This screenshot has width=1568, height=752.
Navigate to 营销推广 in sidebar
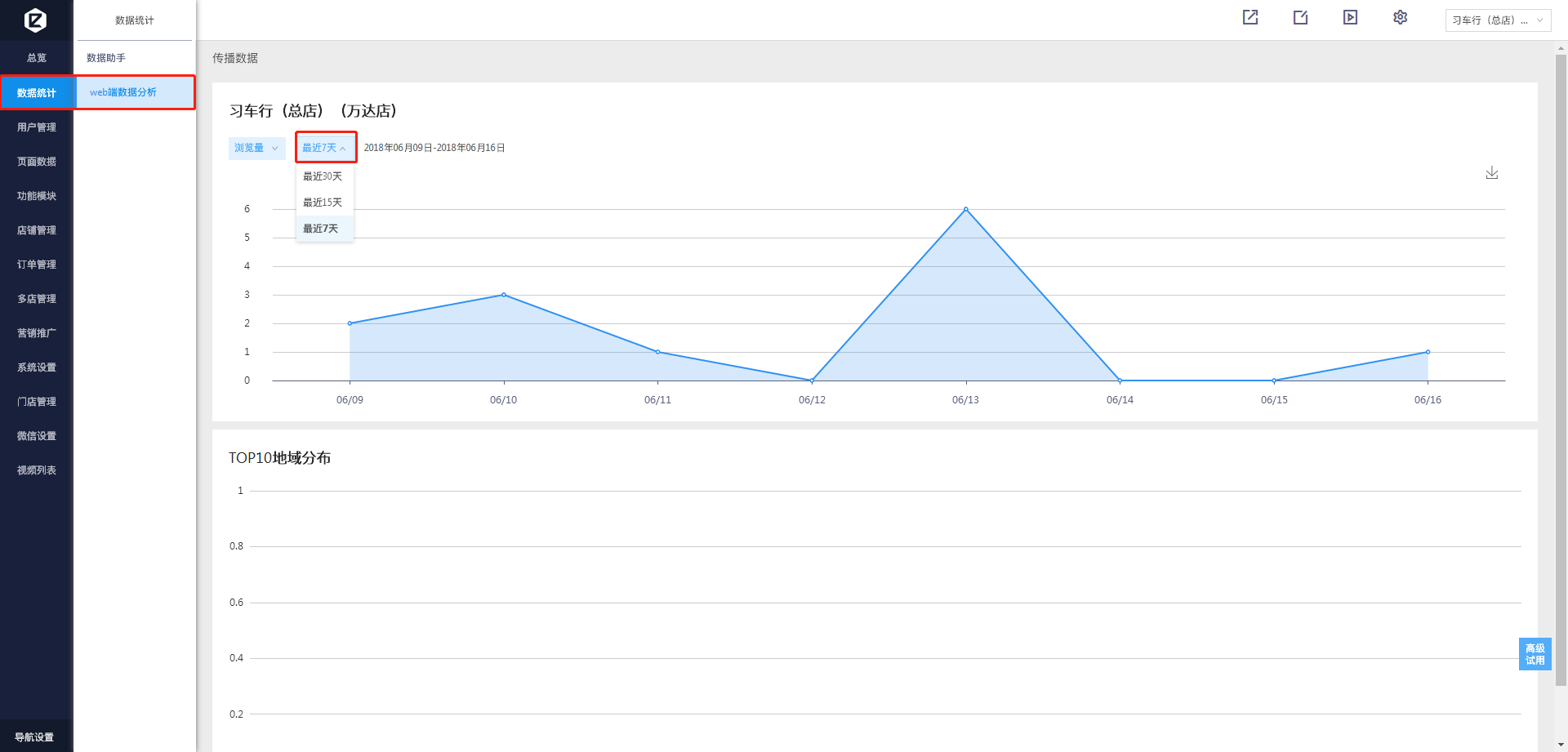click(x=37, y=333)
